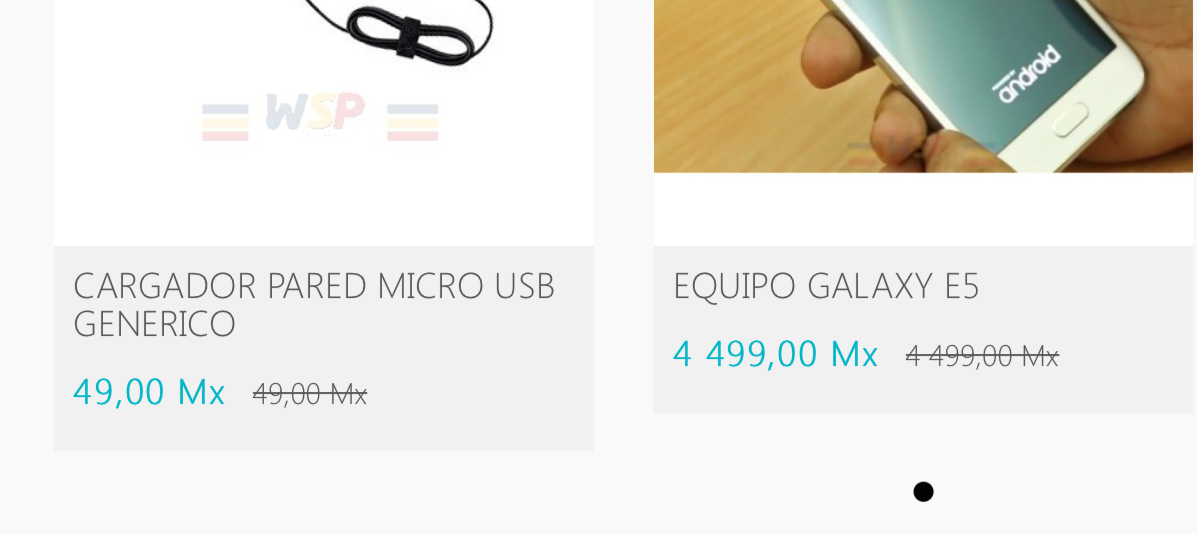Select the black carousel dot indicator
The width and height of the screenshot is (1197, 534).
coord(923,492)
